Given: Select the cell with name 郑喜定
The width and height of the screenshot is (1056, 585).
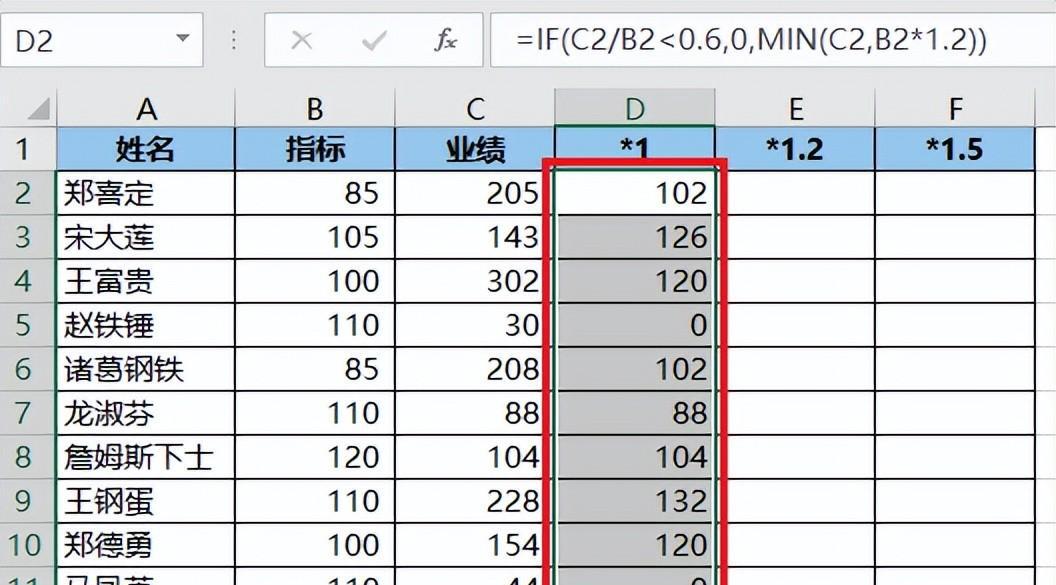Looking at the screenshot, I should tap(146, 193).
